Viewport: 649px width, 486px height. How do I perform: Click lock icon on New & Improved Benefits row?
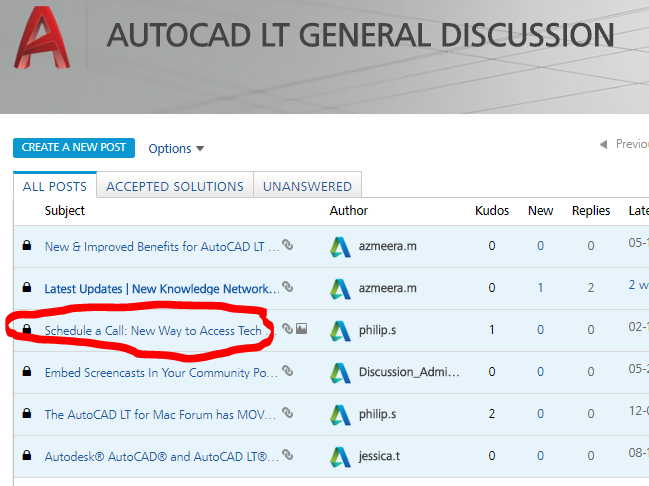point(27,245)
